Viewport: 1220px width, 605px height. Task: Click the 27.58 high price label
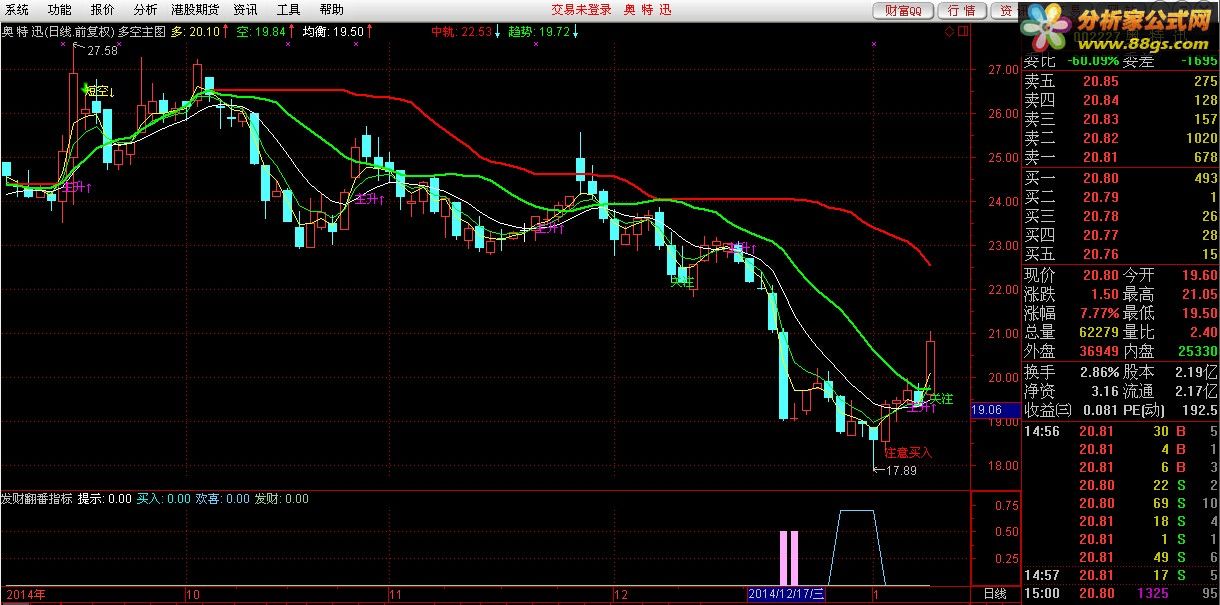coord(103,51)
